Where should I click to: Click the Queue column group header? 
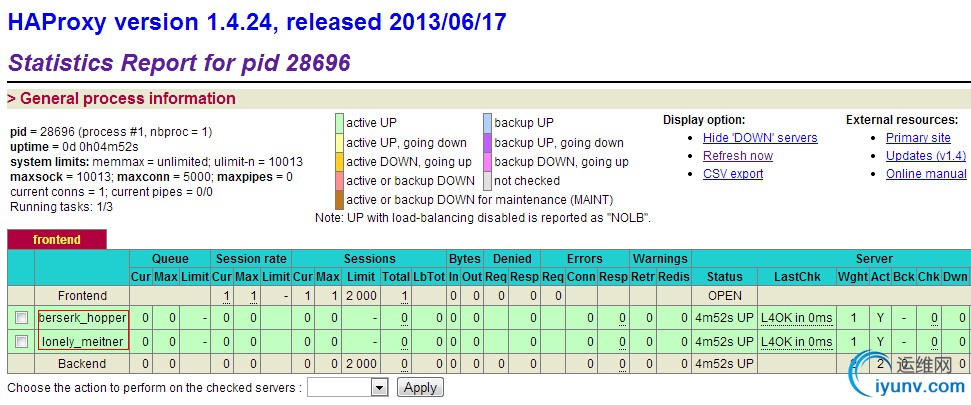click(170, 258)
